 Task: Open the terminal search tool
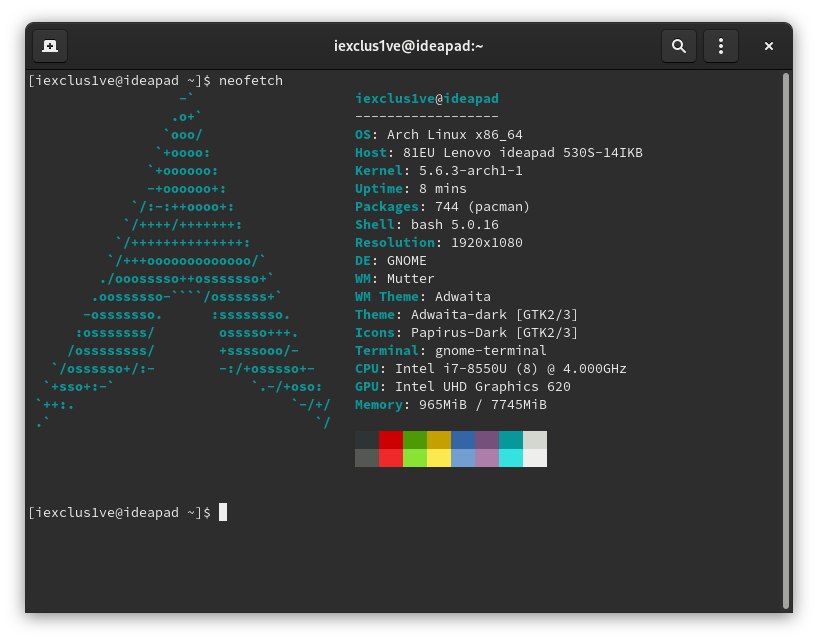pyautogui.click(x=678, y=46)
